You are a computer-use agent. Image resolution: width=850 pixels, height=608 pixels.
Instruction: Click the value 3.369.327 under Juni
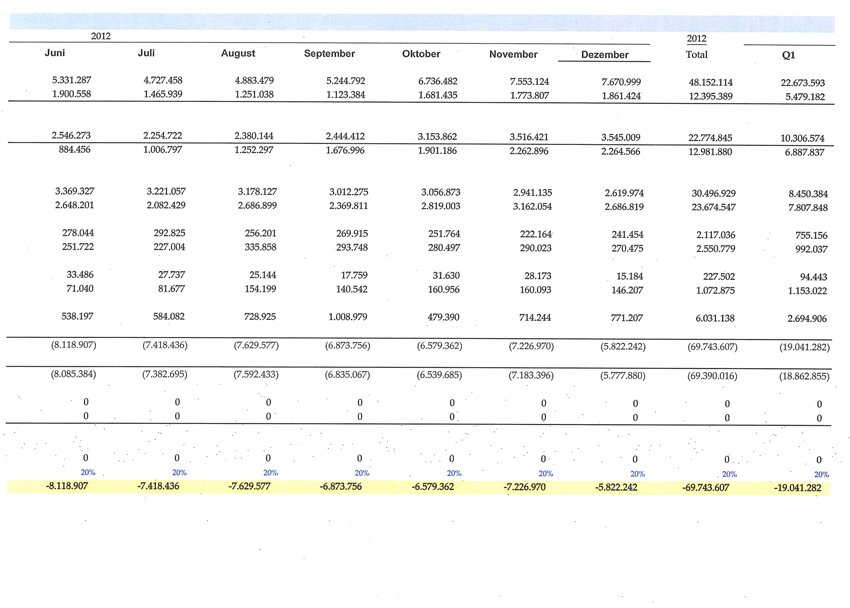75,191
